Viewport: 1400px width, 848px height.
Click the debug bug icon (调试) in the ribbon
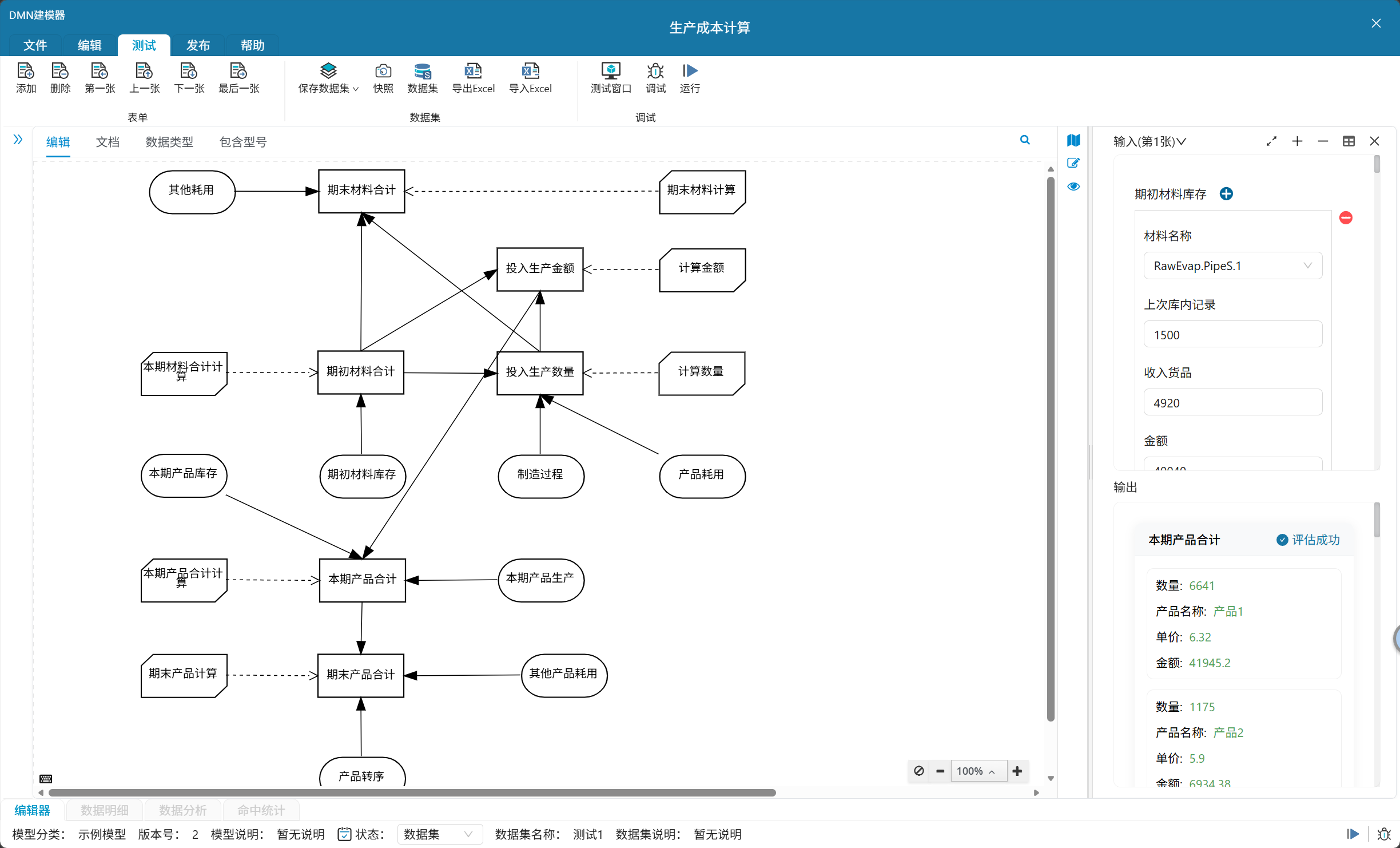[x=655, y=72]
